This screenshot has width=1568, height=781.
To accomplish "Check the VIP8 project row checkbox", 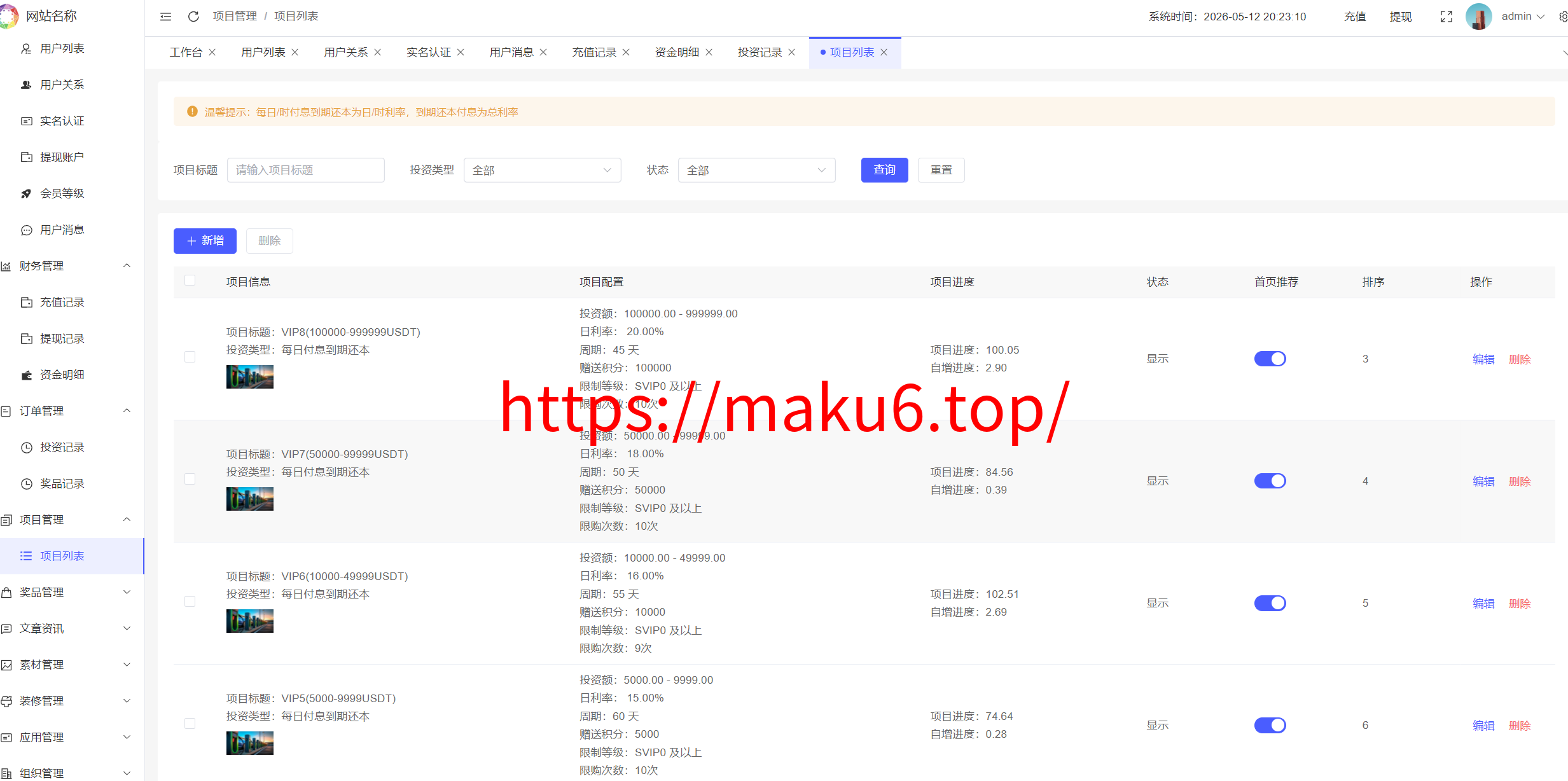I will 190,357.
